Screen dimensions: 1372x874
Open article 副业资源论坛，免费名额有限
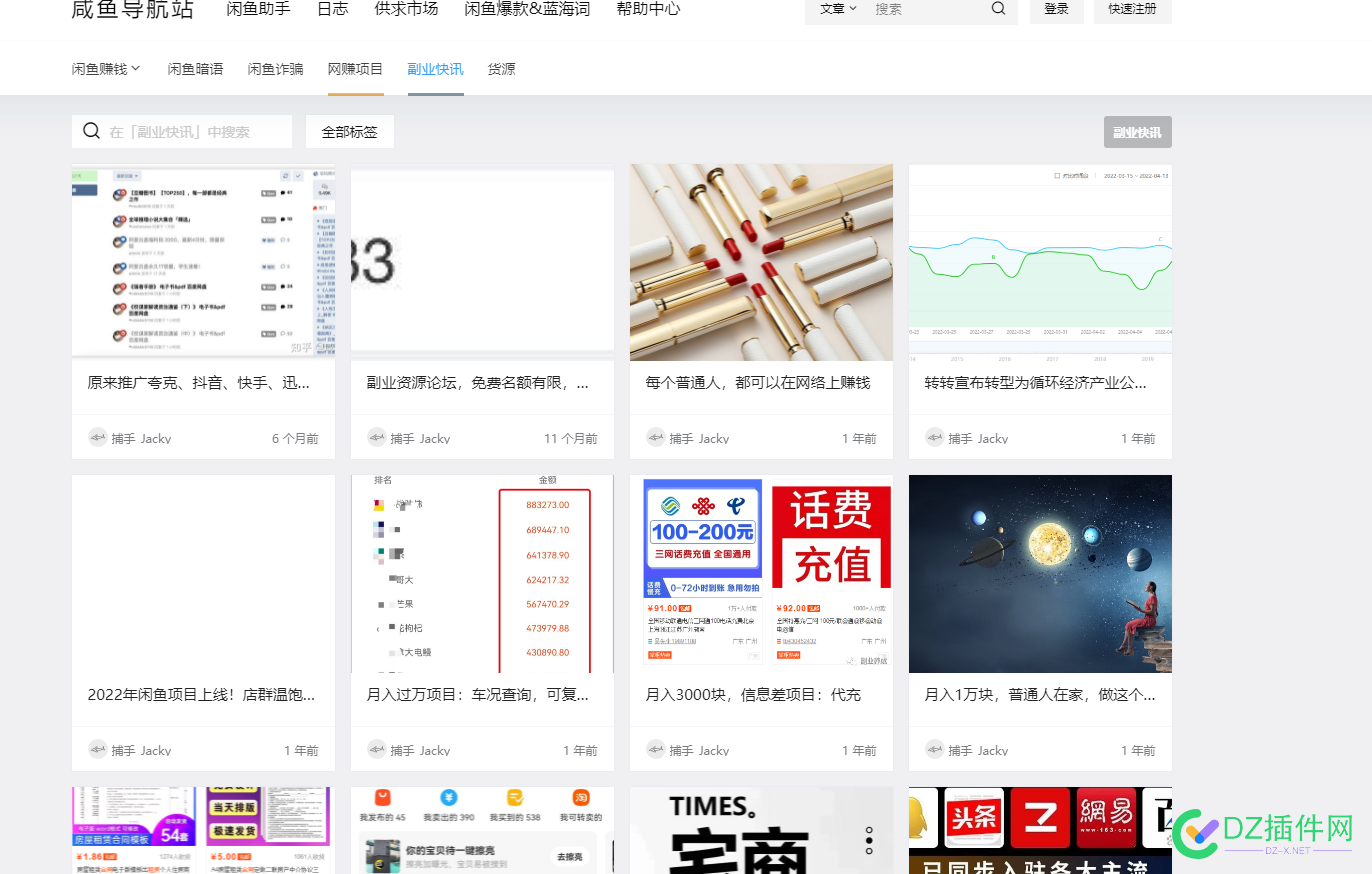(x=478, y=383)
